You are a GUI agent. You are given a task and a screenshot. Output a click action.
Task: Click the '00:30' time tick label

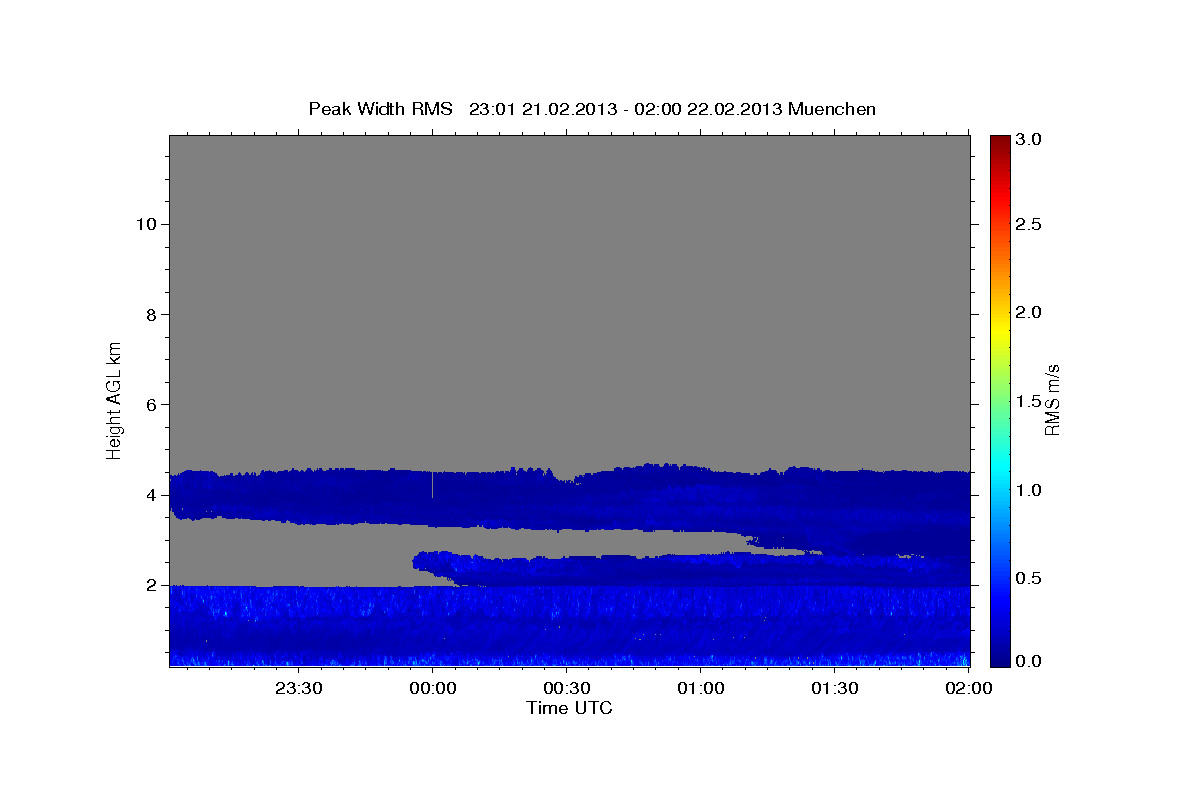[x=567, y=688]
